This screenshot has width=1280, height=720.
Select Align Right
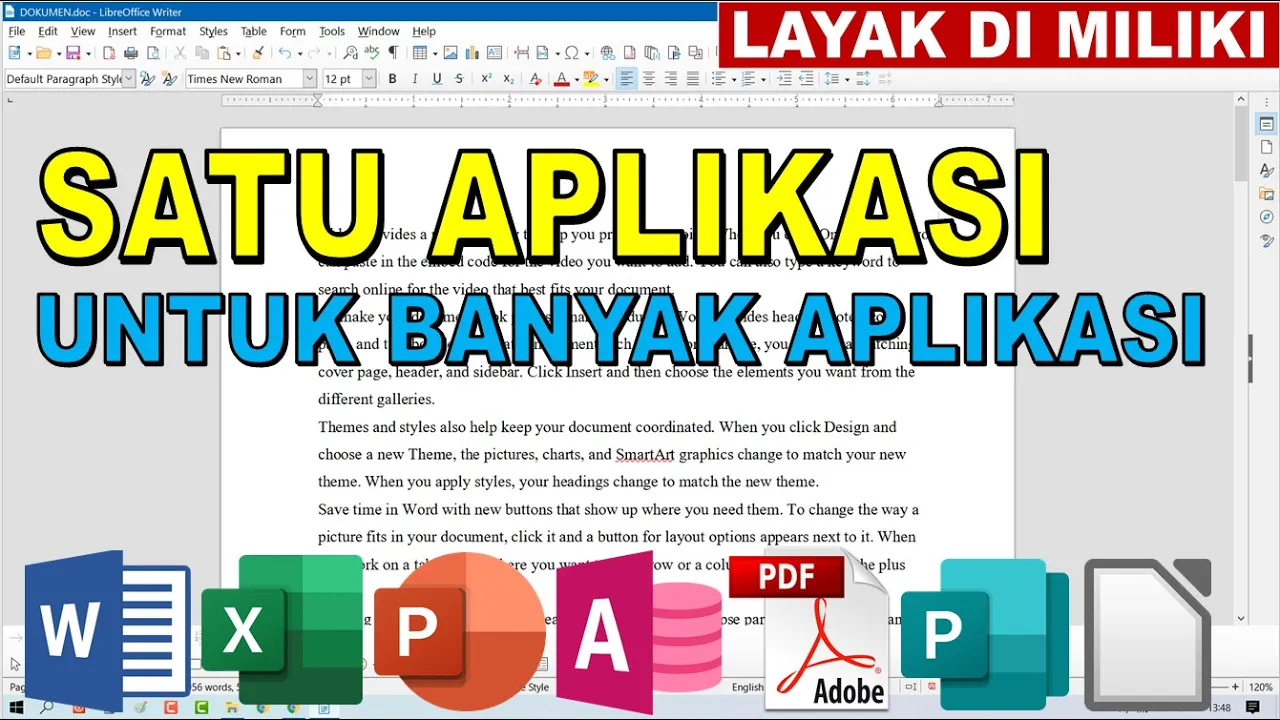[670, 79]
